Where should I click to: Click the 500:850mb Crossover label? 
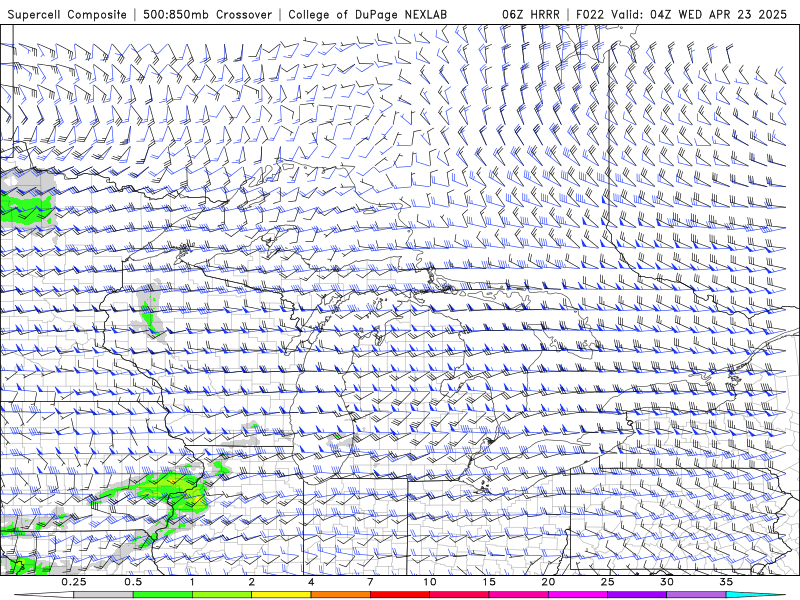(x=207, y=14)
